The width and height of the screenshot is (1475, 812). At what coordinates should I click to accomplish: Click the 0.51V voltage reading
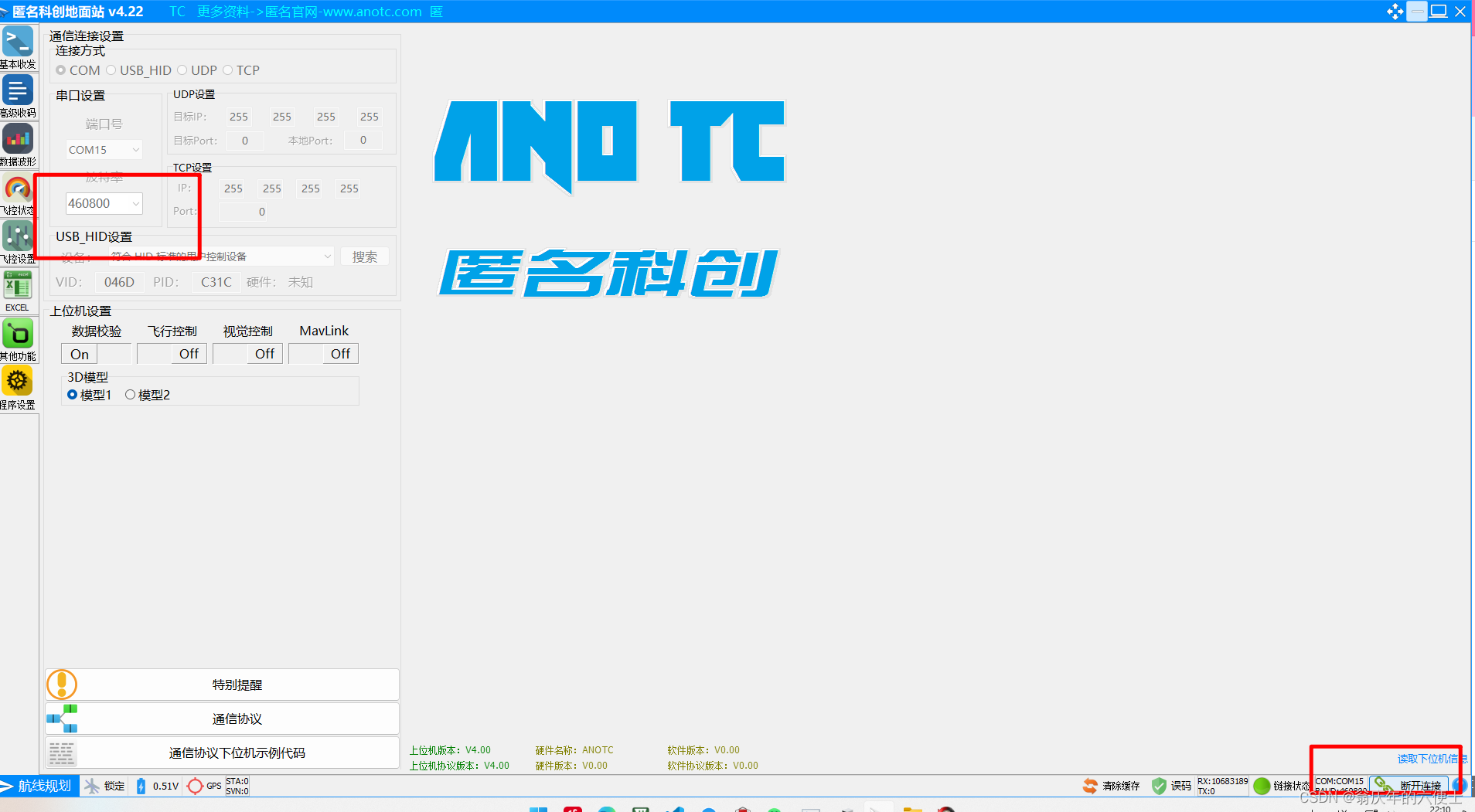(165, 786)
